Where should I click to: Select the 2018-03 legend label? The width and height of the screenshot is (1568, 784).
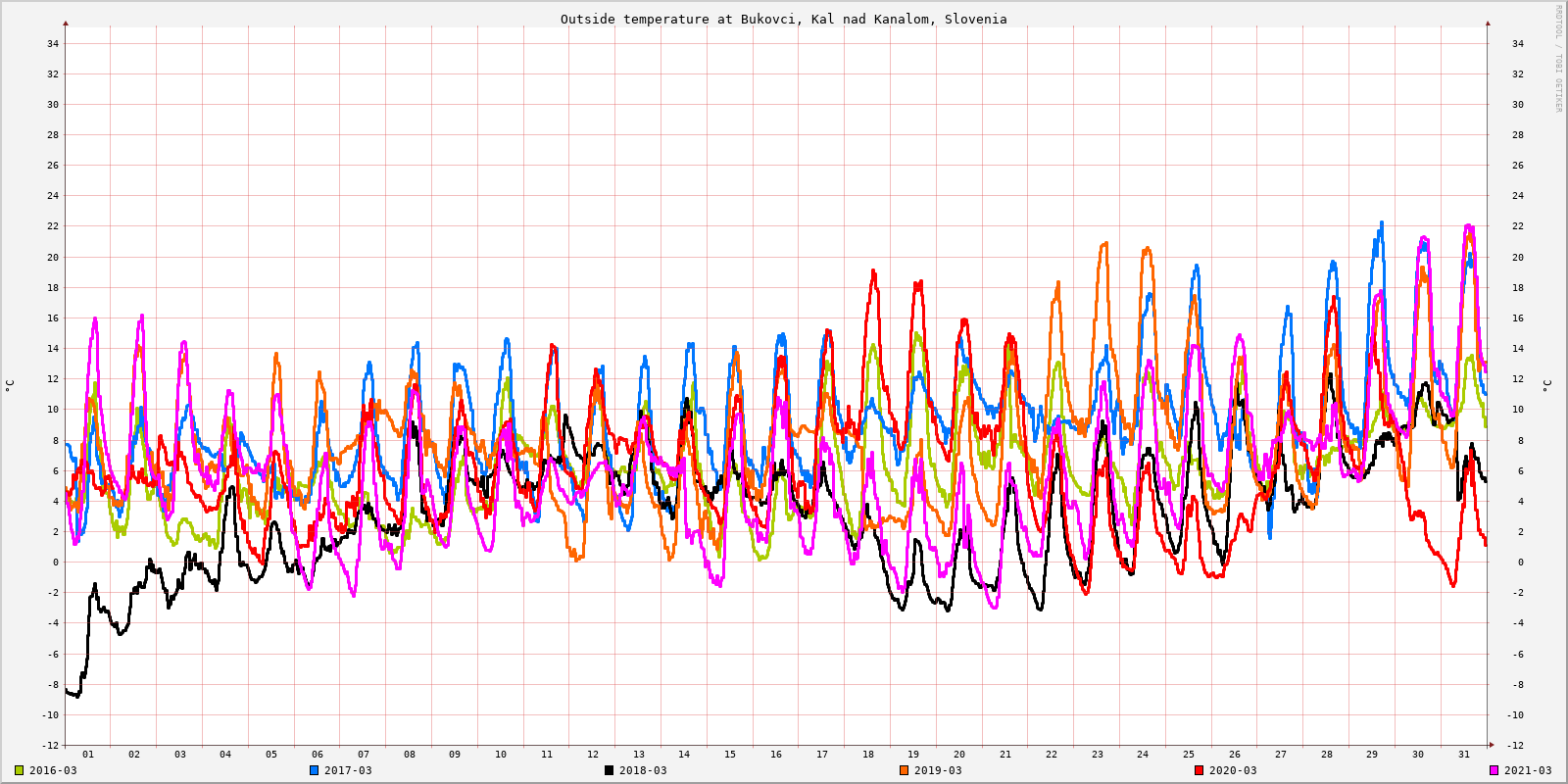[643, 770]
